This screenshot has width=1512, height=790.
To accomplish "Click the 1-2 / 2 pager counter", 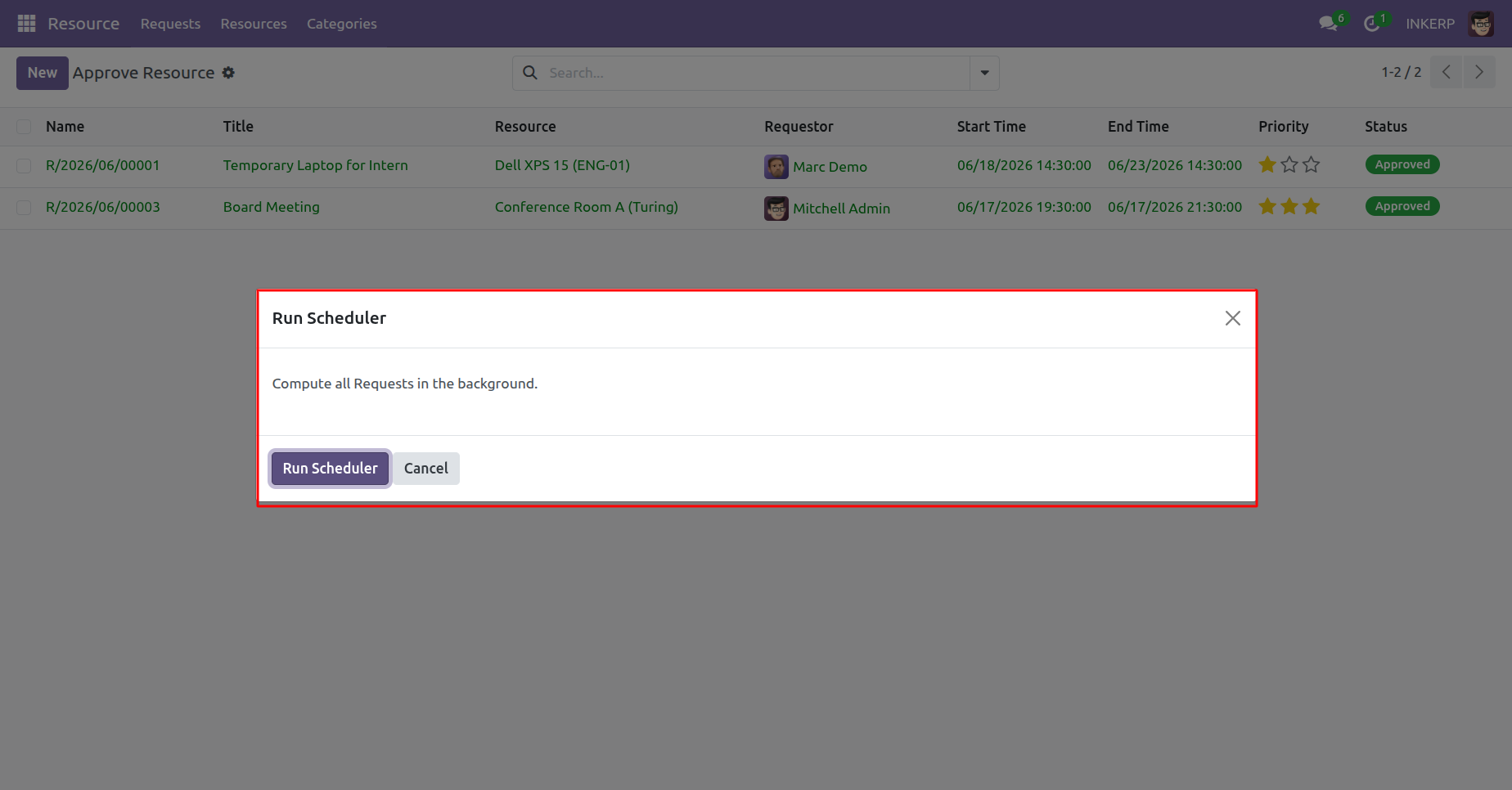I will coord(1402,72).
